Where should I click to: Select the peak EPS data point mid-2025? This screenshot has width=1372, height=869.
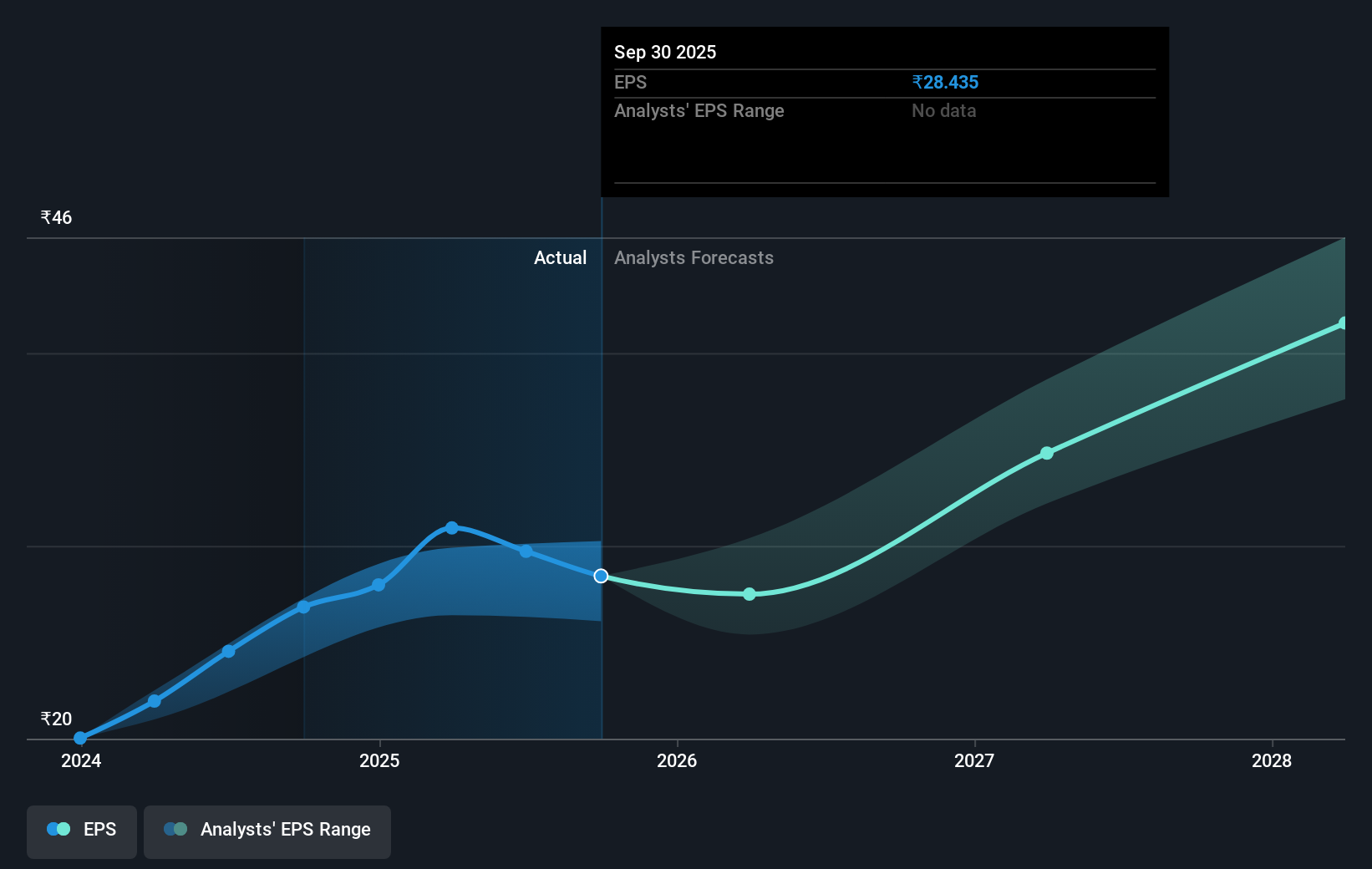(451, 526)
